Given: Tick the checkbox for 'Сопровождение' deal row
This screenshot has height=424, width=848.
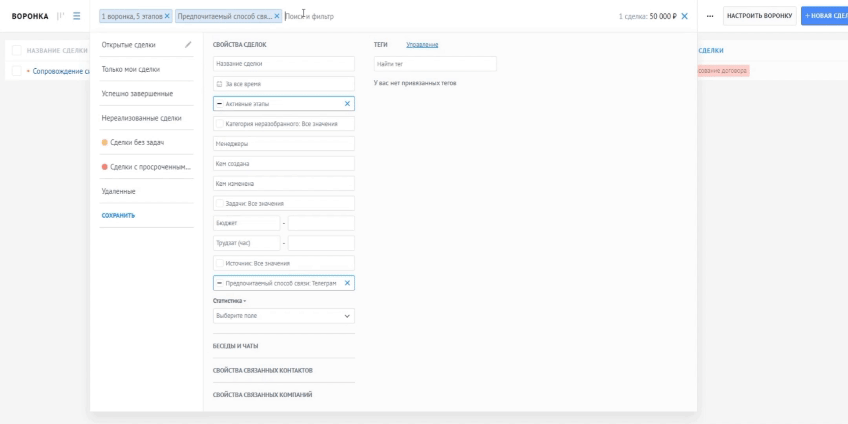Looking at the screenshot, I should tap(17, 71).
